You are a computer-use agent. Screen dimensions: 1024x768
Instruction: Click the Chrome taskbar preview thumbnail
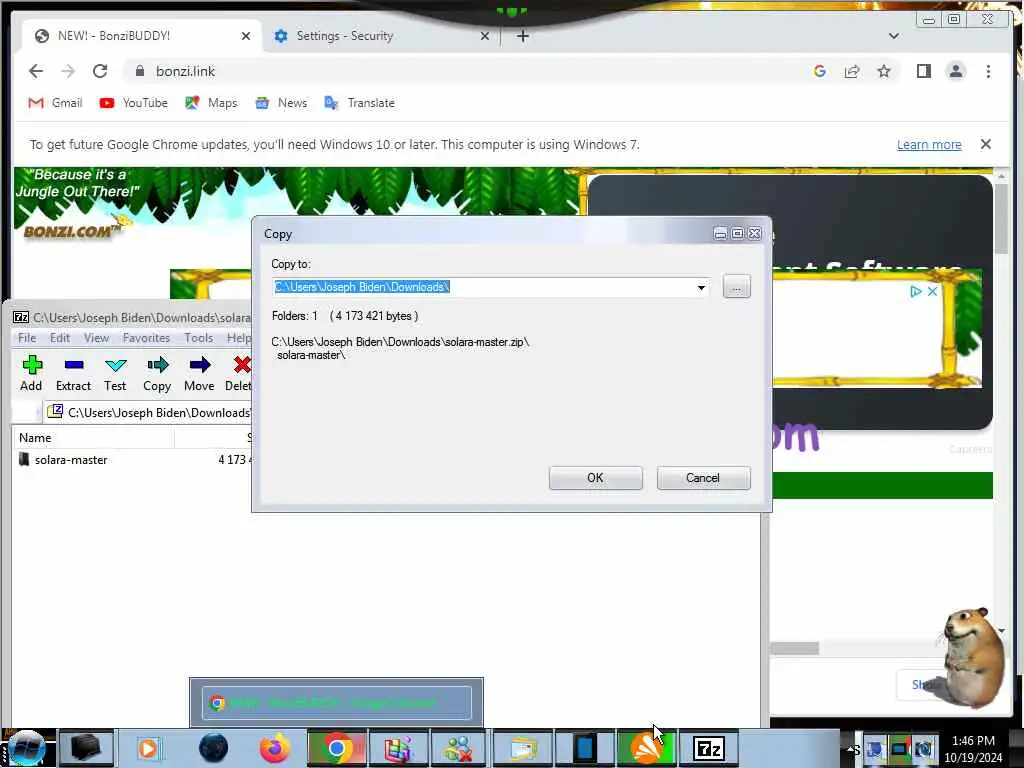[x=336, y=703]
